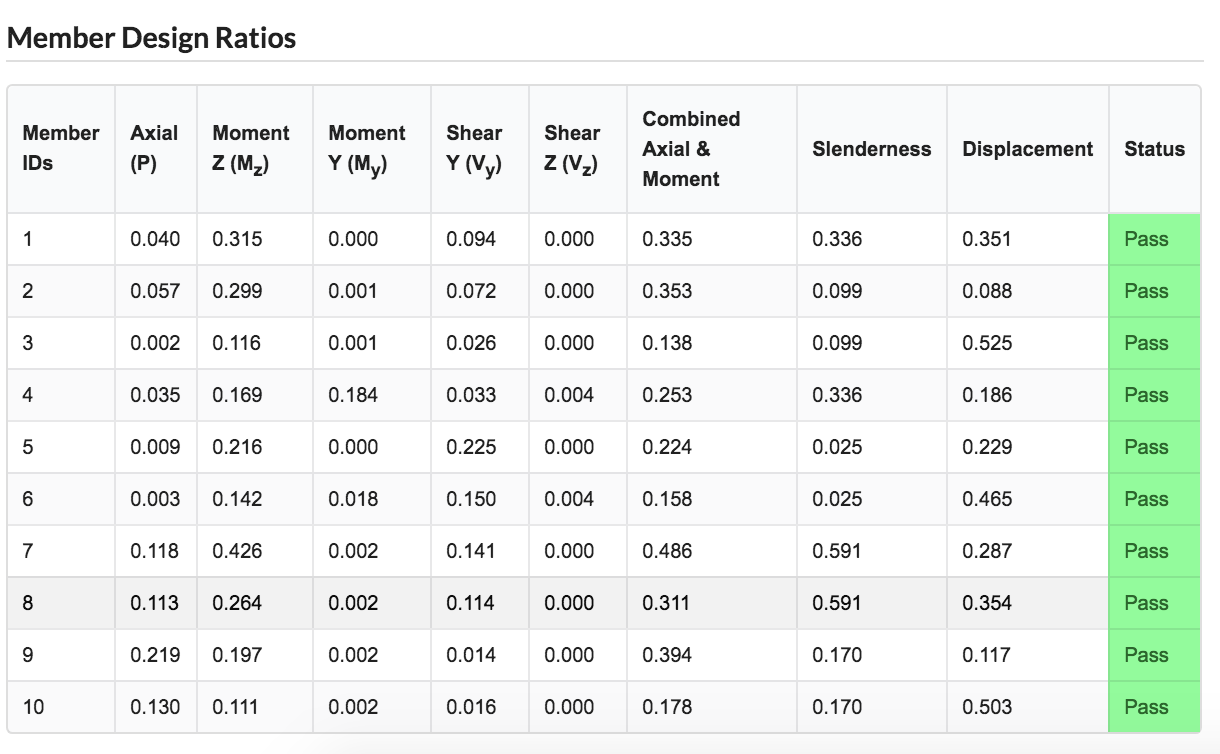Image resolution: width=1220 pixels, height=754 pixels.
Task: Select the 0.591 slenderness value of member 7
Action: pos(837,551)
